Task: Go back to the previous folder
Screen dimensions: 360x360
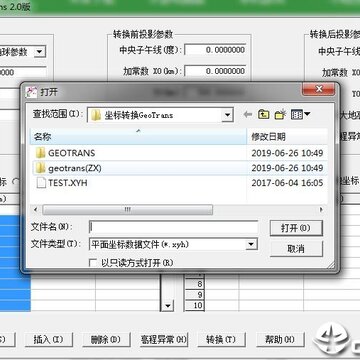Action: click(x=248, y=115)
